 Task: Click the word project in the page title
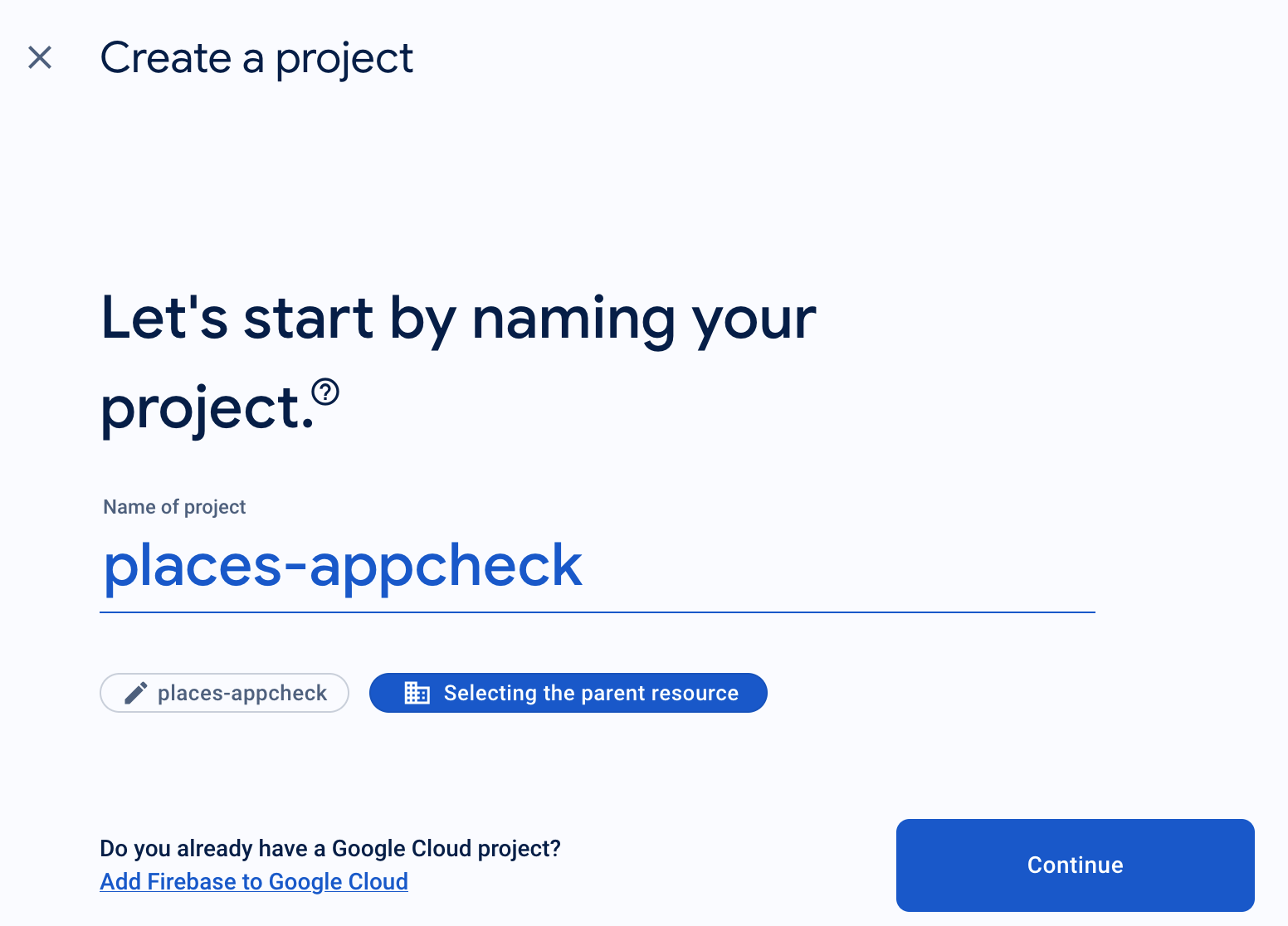pyautogui.click(x=344, y=60)
